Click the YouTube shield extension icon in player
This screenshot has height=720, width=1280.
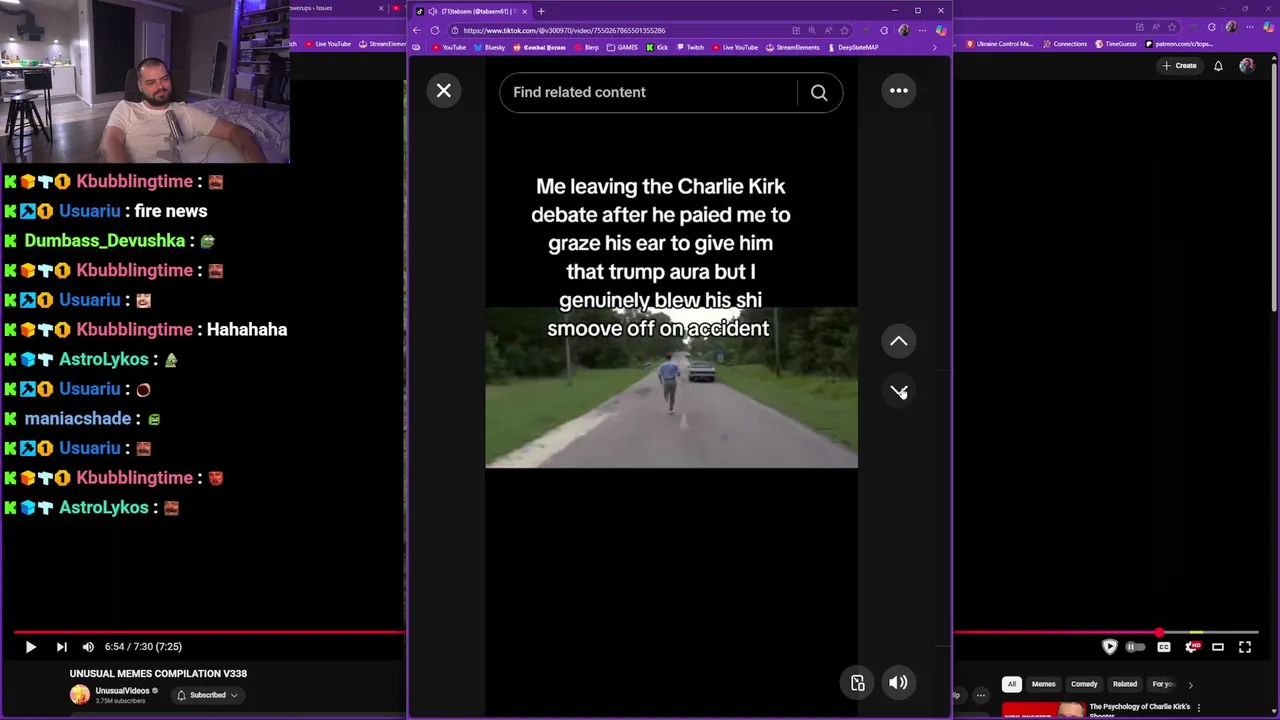point(1109,647)
